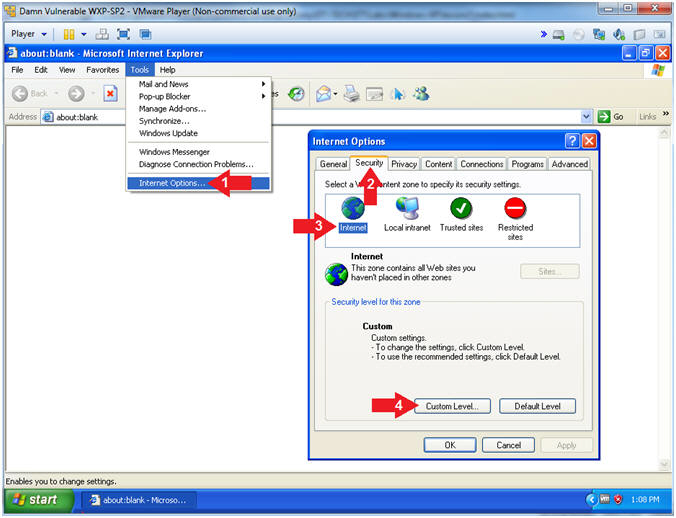Click the IE Messenger people icon
Image resolution: width=676 pixels, height=518 pixels.
tap(421, 94)
